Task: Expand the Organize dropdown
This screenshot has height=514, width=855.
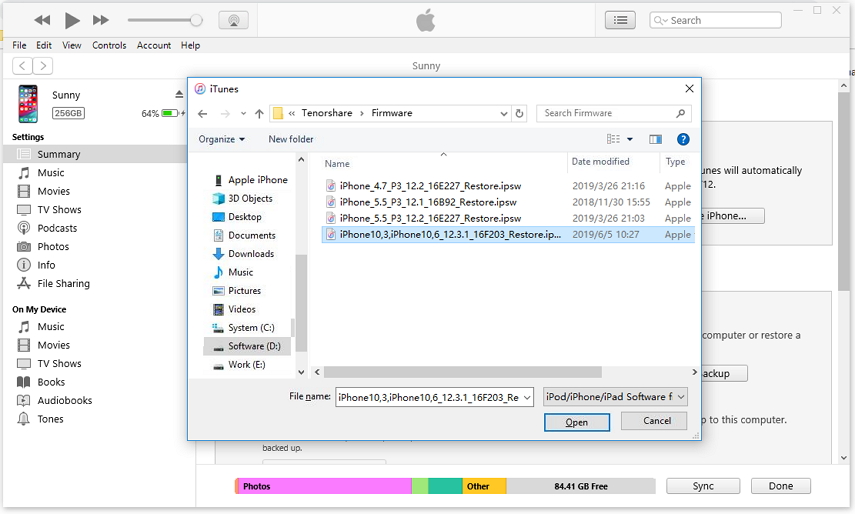Action: (222, 140)
